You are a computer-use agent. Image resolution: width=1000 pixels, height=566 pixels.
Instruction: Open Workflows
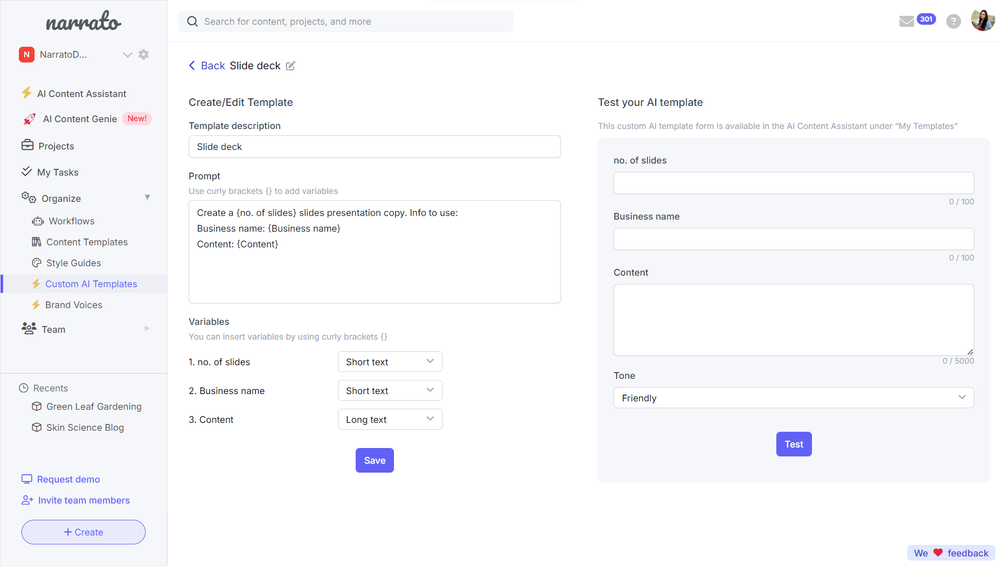pos(71,221)
